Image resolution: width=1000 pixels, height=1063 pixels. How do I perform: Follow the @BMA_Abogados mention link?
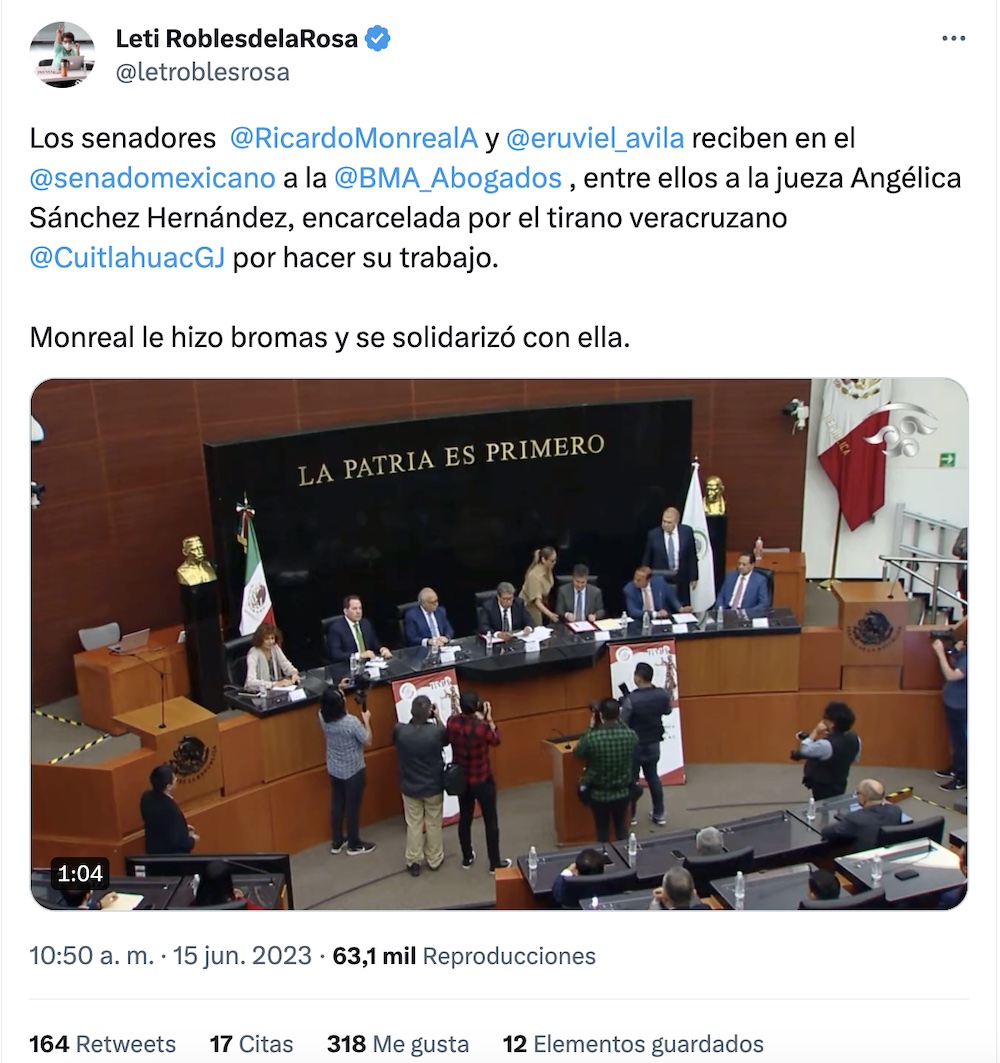448,178
